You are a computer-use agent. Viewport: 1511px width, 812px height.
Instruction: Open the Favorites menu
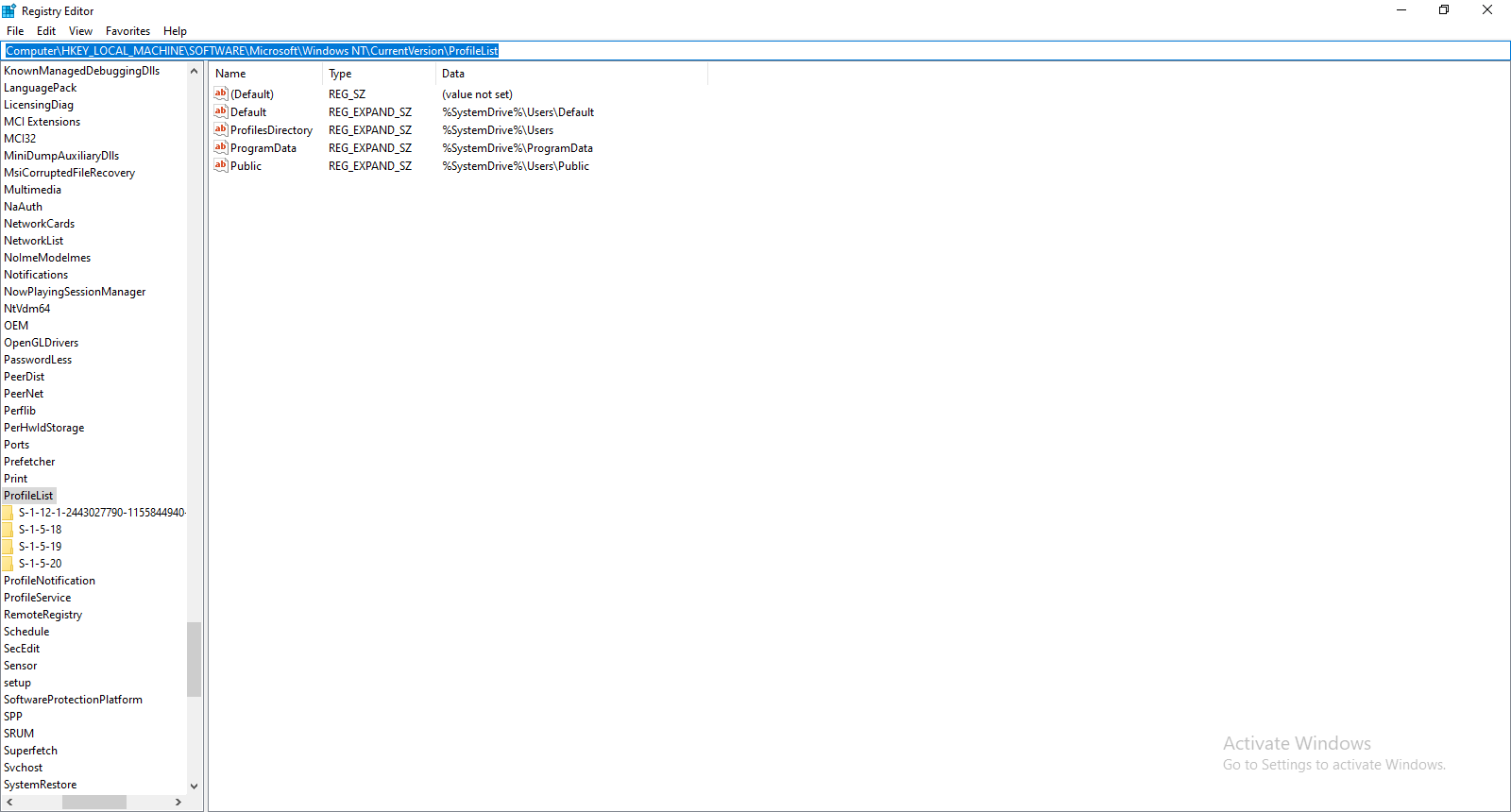tap(127, 31)
